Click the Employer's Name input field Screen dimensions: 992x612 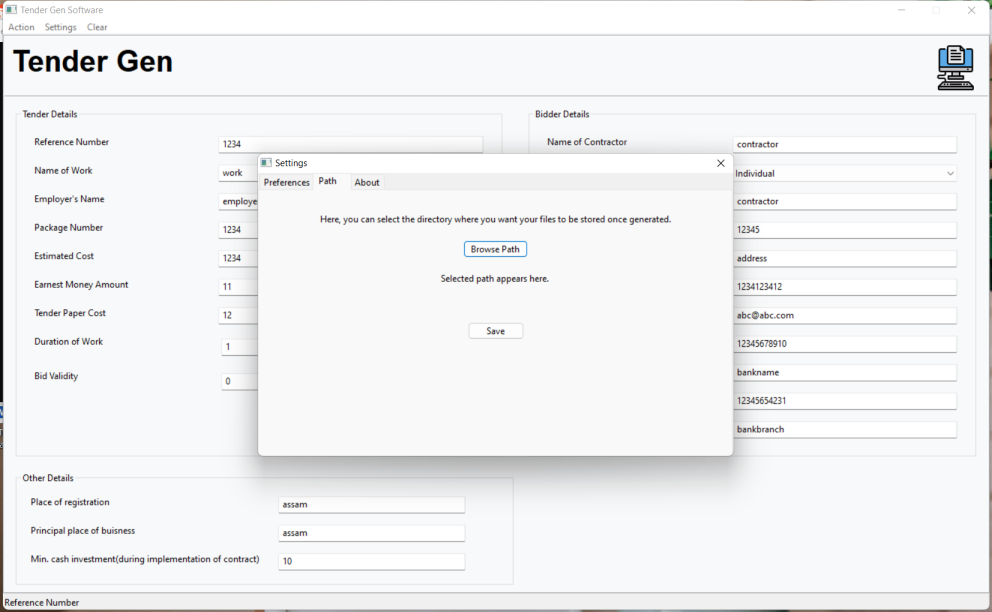coord(238,201)
